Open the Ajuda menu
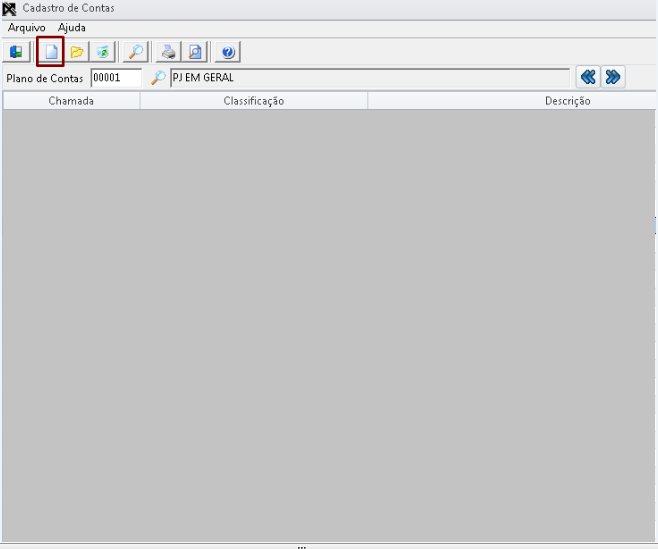 coord(72,28)
